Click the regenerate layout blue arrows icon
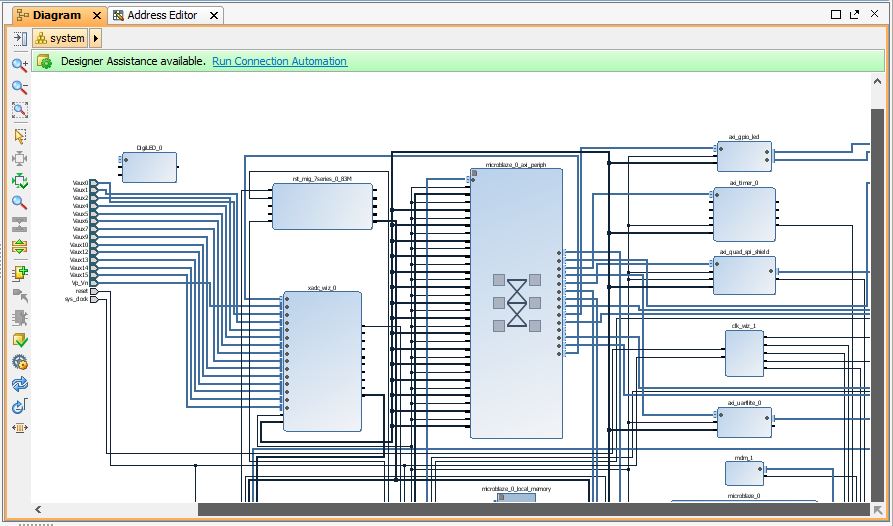 click(20, 384)
